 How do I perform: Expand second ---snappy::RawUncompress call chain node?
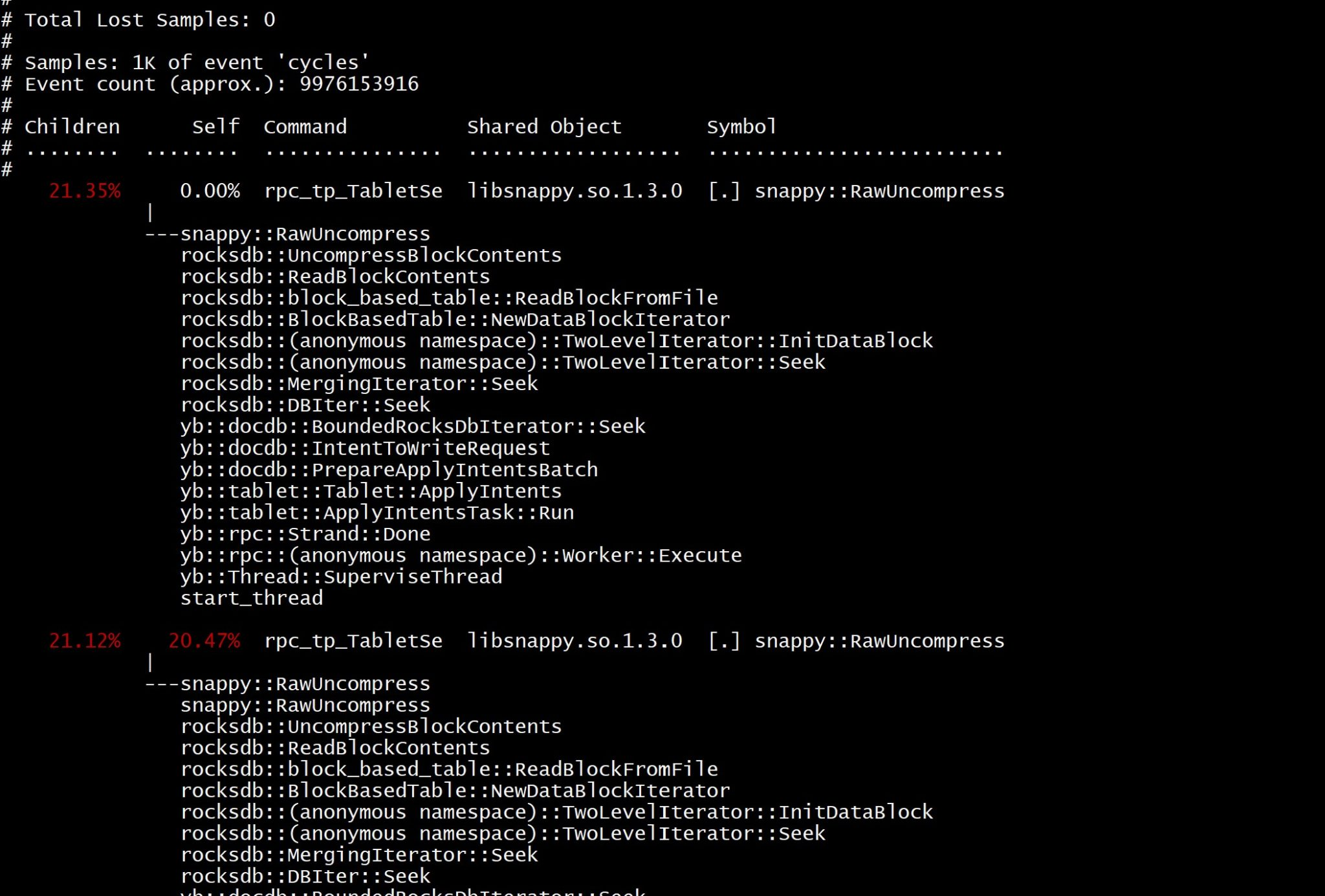(x=288, y=683)
